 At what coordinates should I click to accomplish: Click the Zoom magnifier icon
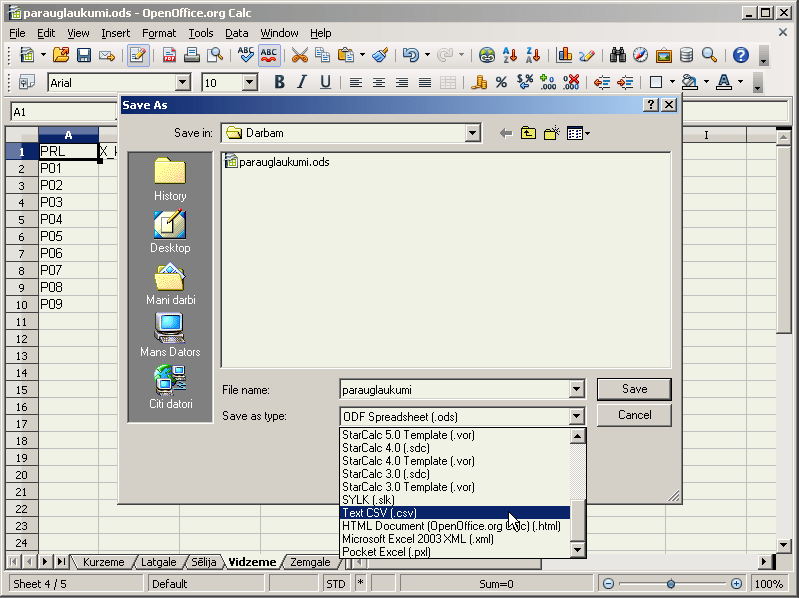pos(709,55)
